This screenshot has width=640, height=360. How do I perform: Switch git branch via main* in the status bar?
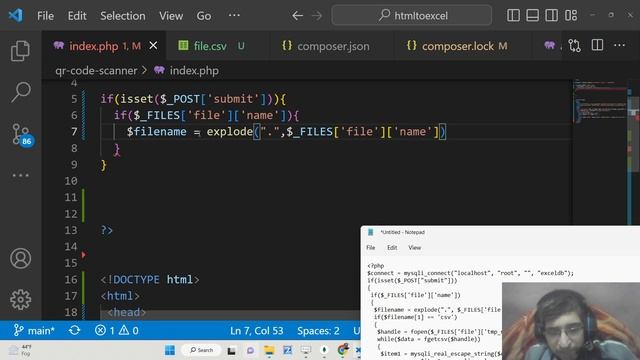click(34, 330)
